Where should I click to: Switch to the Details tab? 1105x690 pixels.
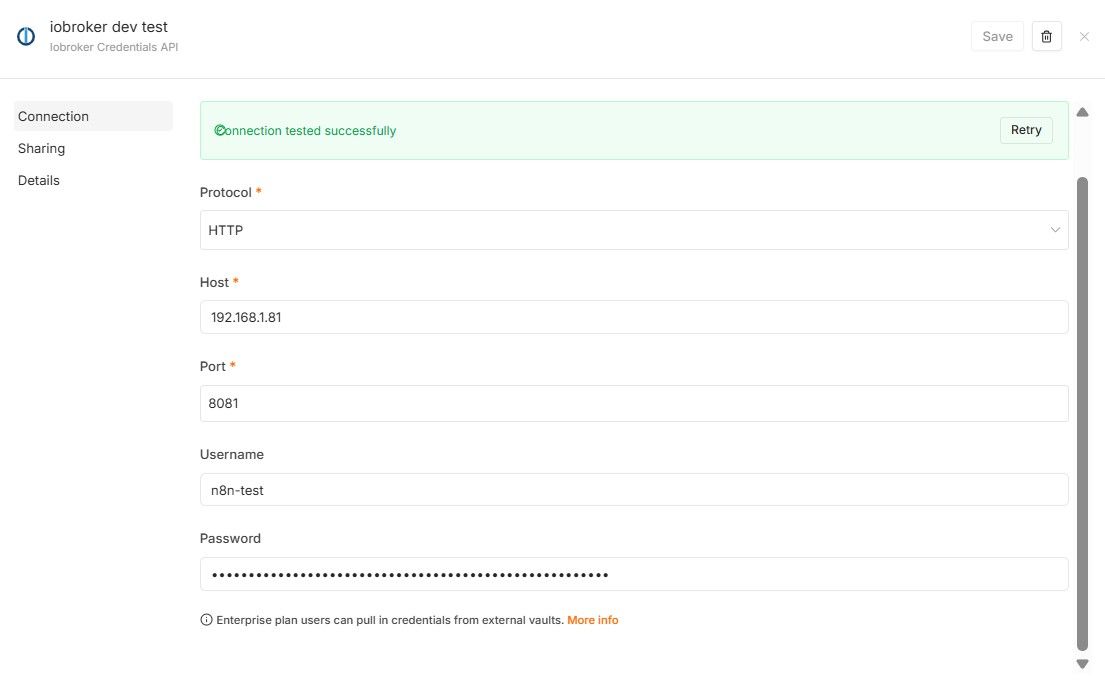tap(39, 180)
